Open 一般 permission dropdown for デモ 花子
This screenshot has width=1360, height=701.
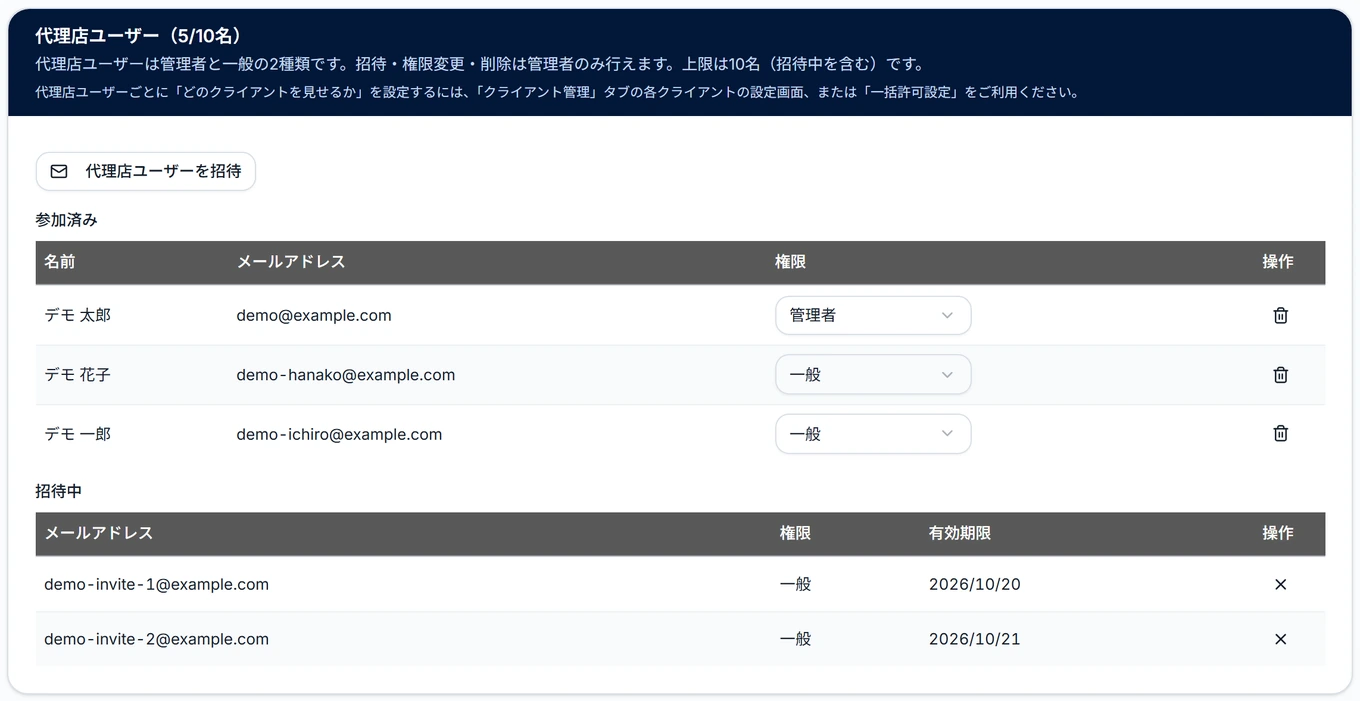point(873,375)
